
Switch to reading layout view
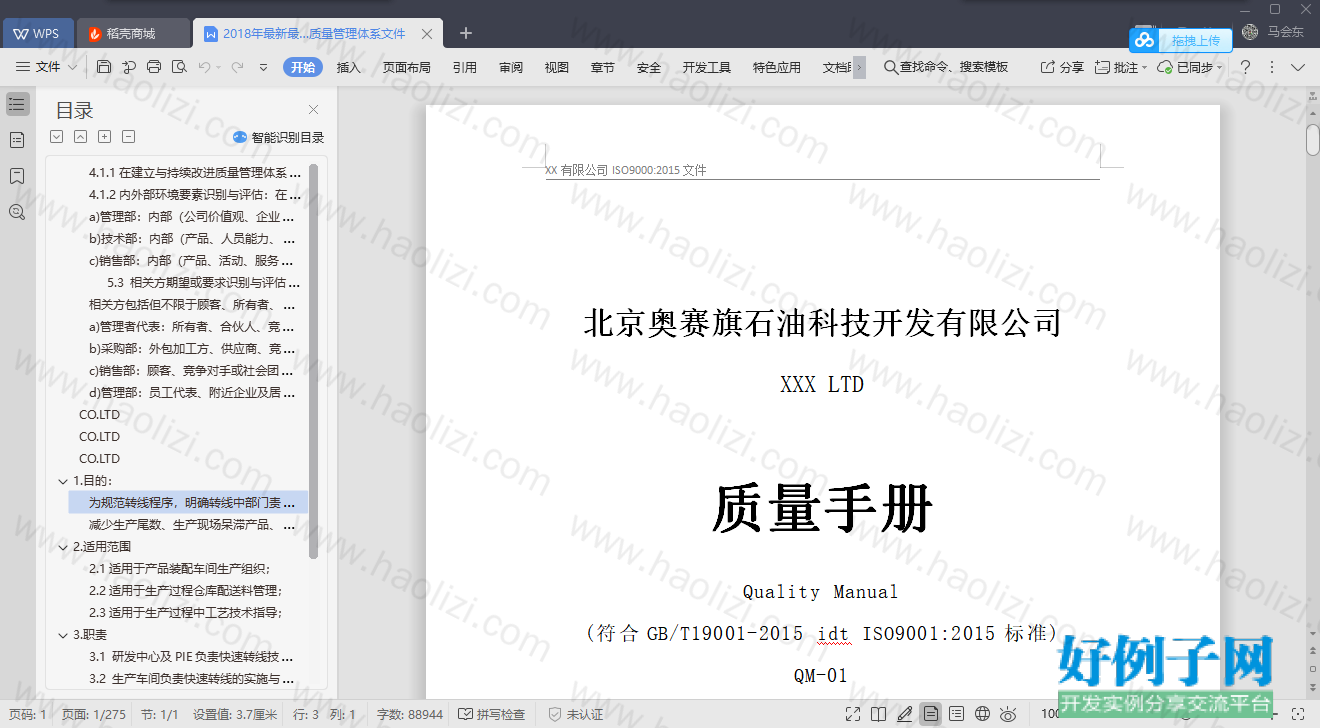(x=879, y=714)
